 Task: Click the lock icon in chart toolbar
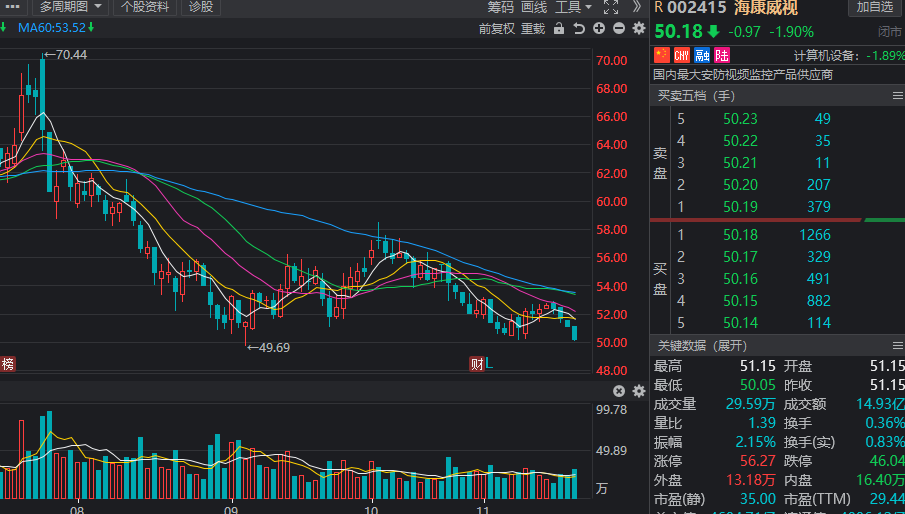point(558,29)
